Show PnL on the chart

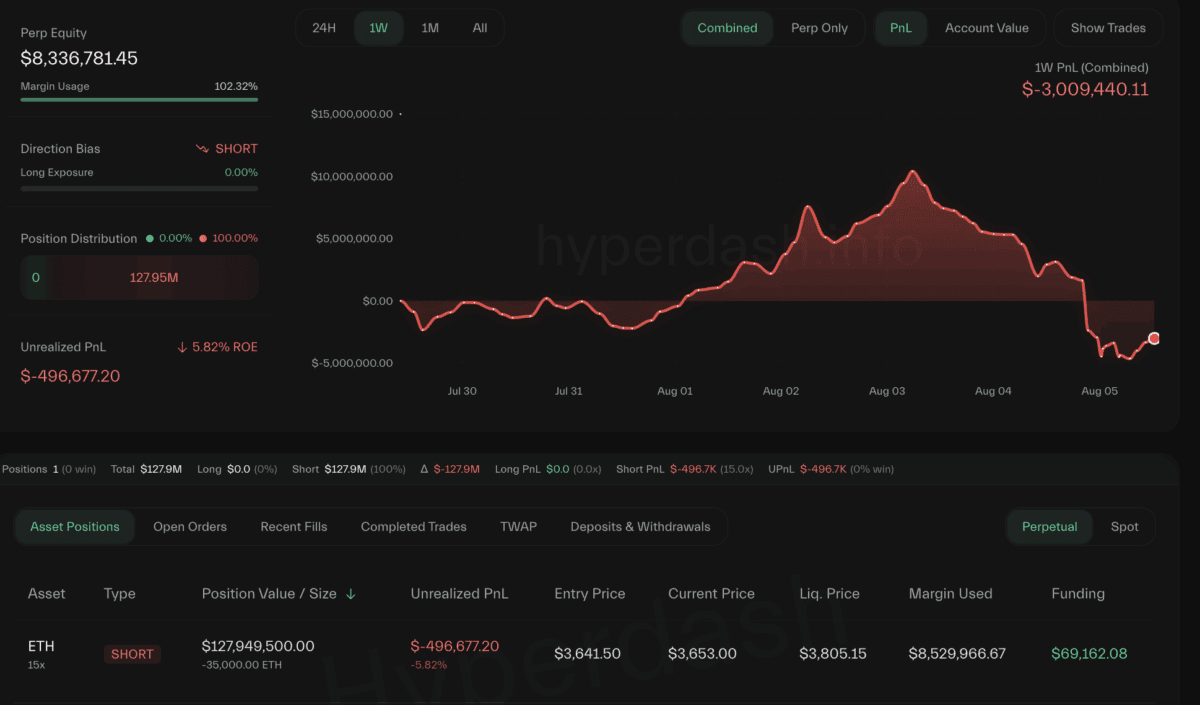click(901, 28)
